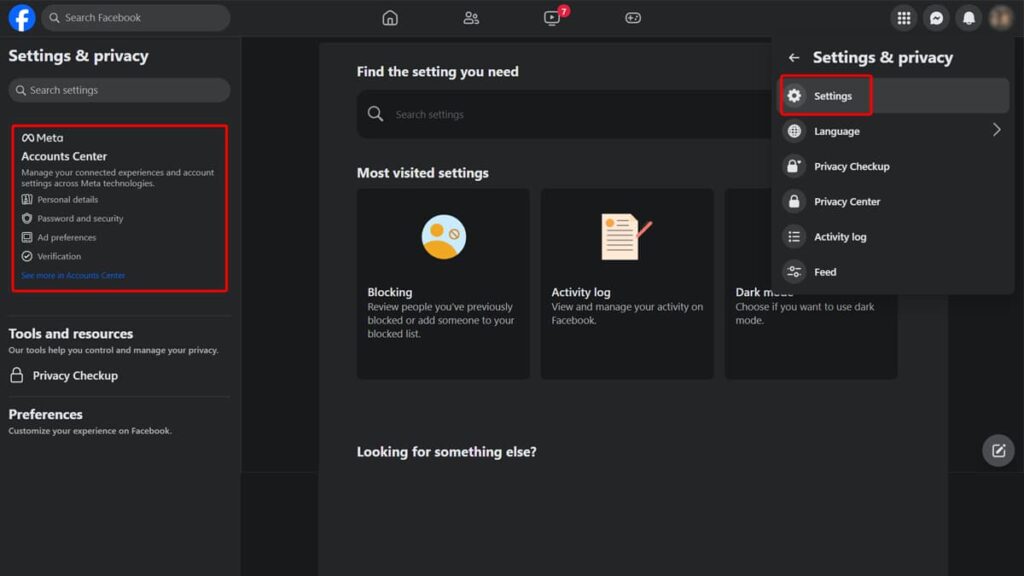Viewport: 1024px width, 576px height.
Task: Open the Blocking settings card
Action: click(442, 283)
